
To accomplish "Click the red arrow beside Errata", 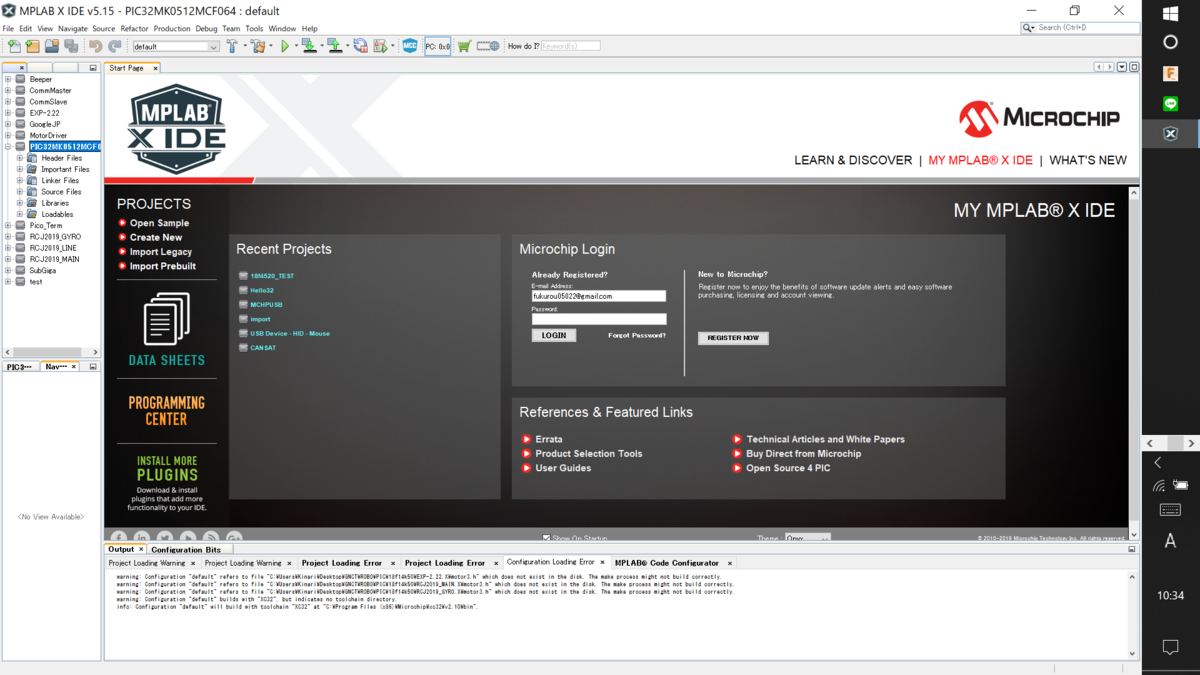I will (x=526, y=439).
